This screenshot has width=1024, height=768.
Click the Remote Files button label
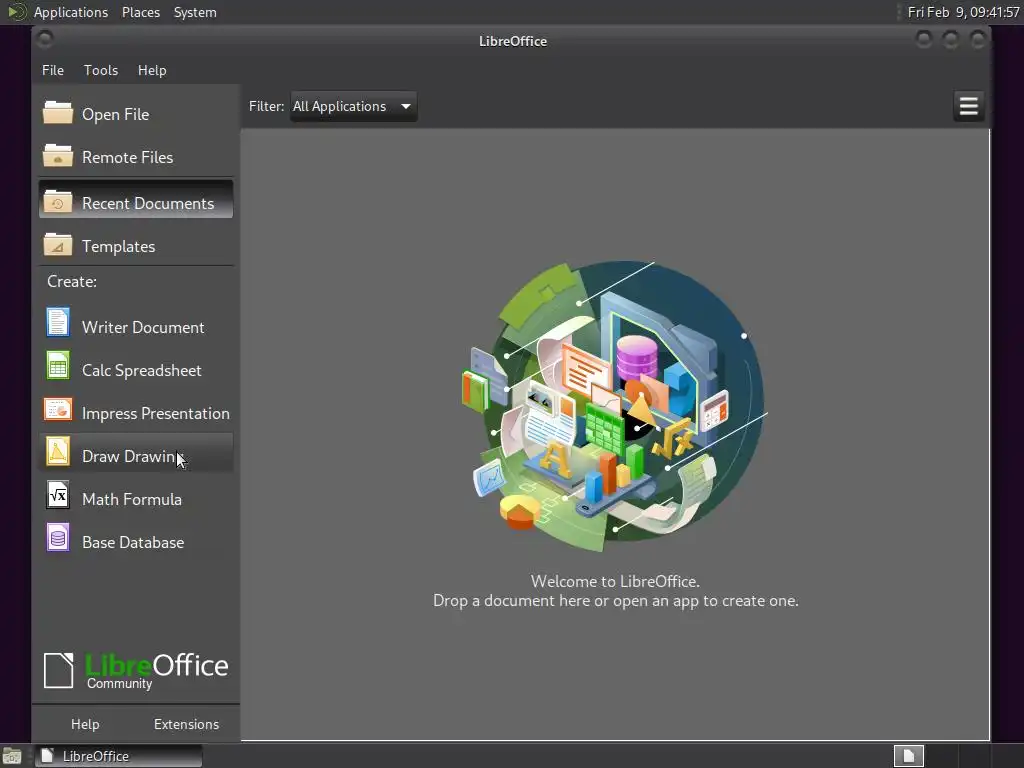127,157
